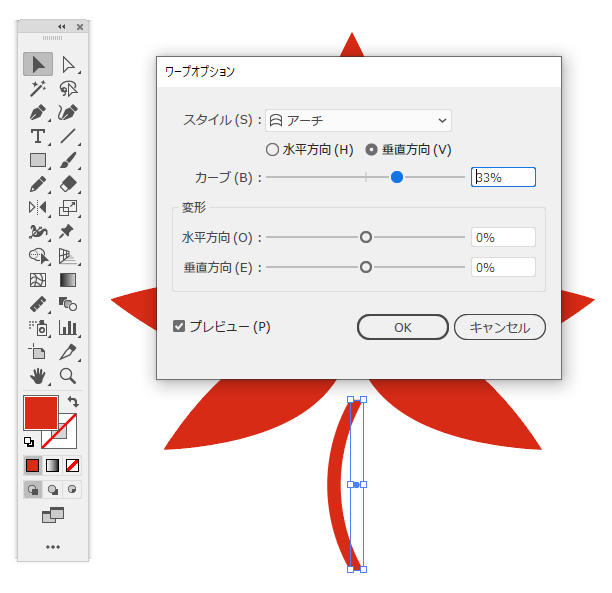Select the Paintbrush tool
This screenshot has height=593, width=612.
tap(68, 160)
